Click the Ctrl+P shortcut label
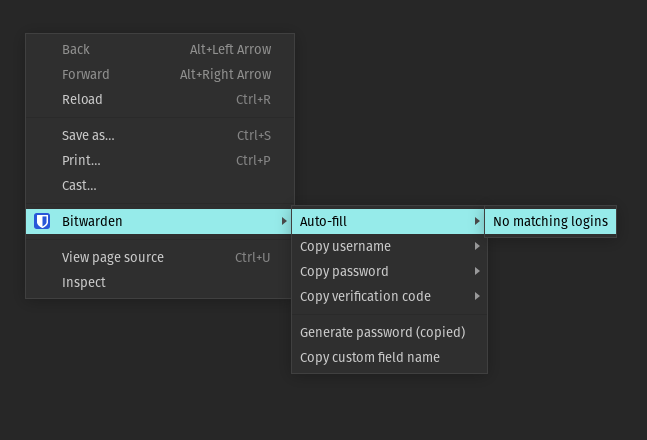Viewport: 647px width, 440px height. [253, 160]
